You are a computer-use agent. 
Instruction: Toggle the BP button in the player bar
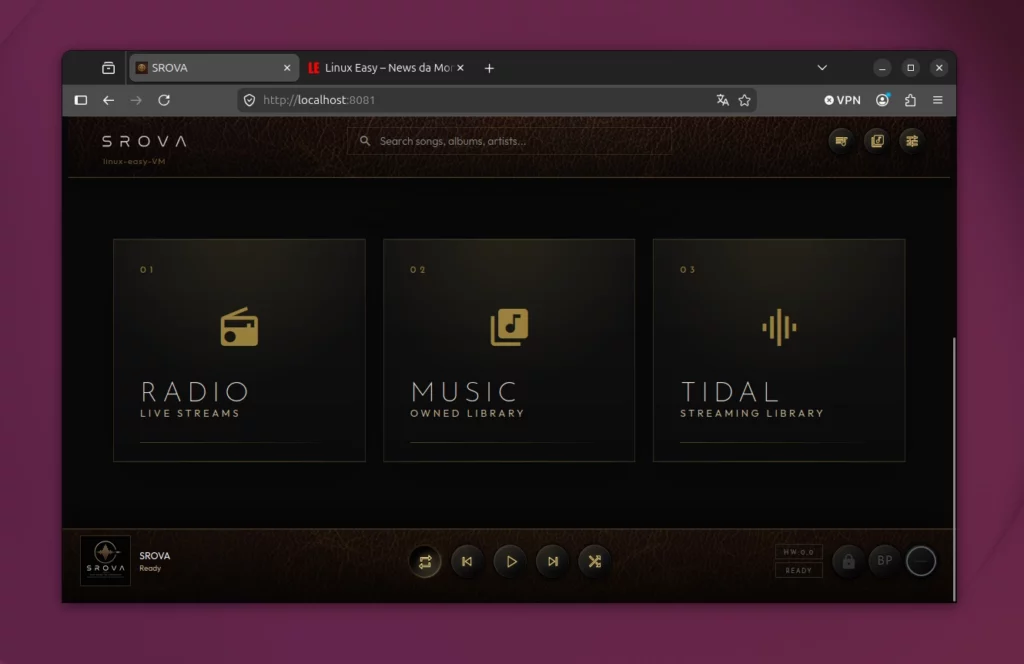[885, 561]
